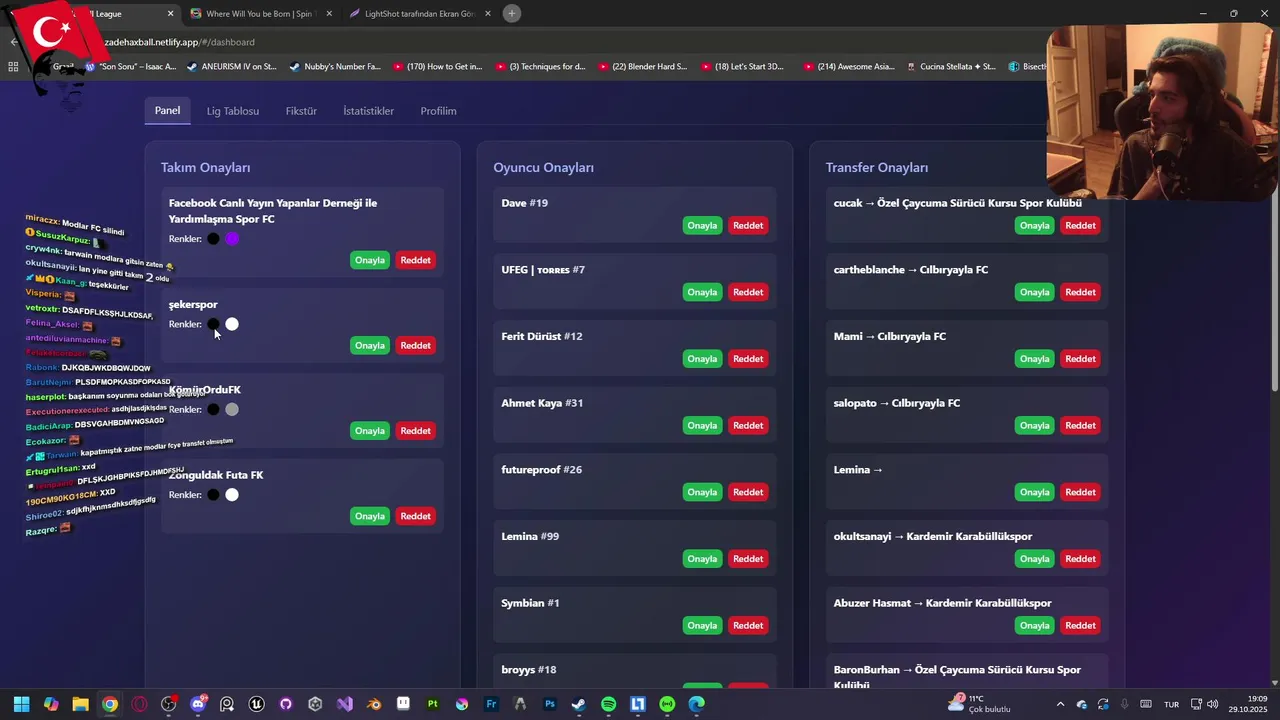The width and height of the screenshot is (1280, 720).
Task: Reject player Ahmet Kaya #31
Action: [x=748, y=425]
